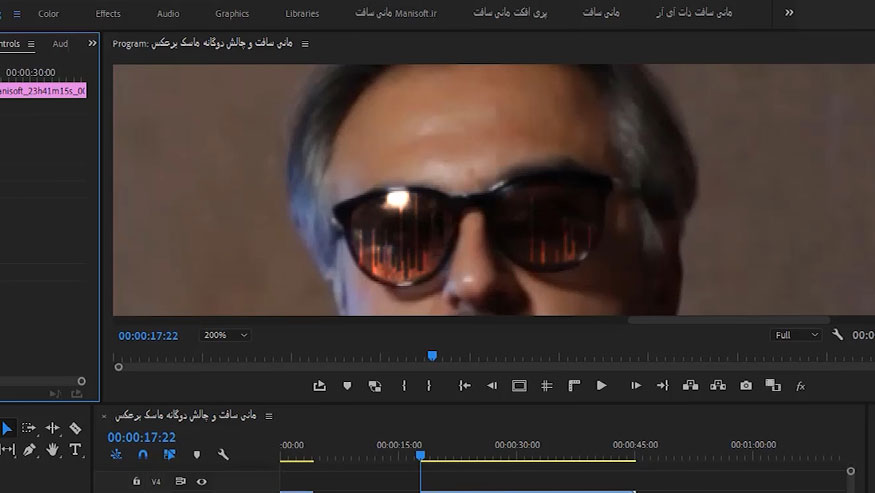
Task: Click the Add Marker button in Program monitor
Action: click(347, 385)
